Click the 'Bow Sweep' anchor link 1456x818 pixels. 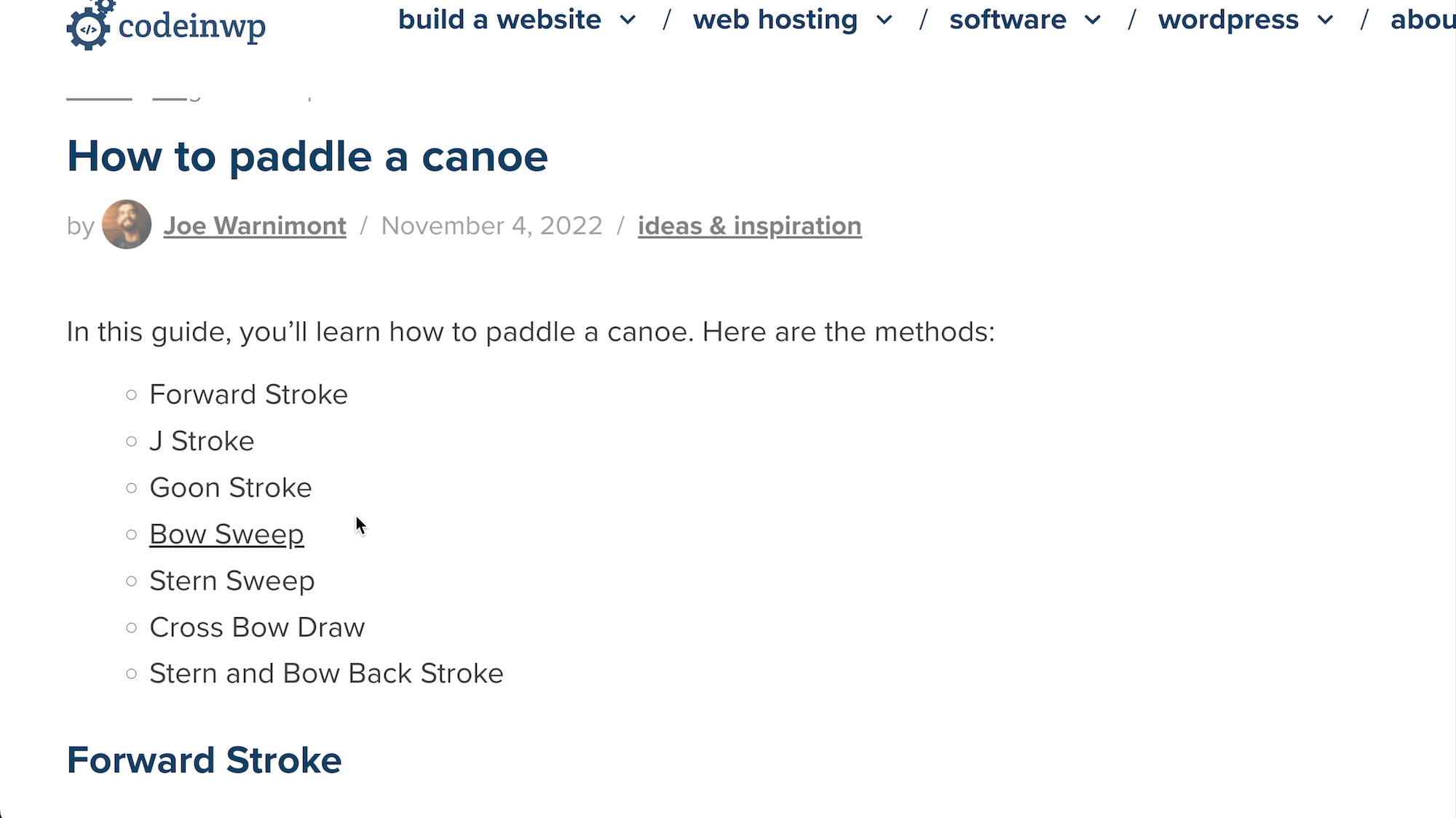point(226,534)
